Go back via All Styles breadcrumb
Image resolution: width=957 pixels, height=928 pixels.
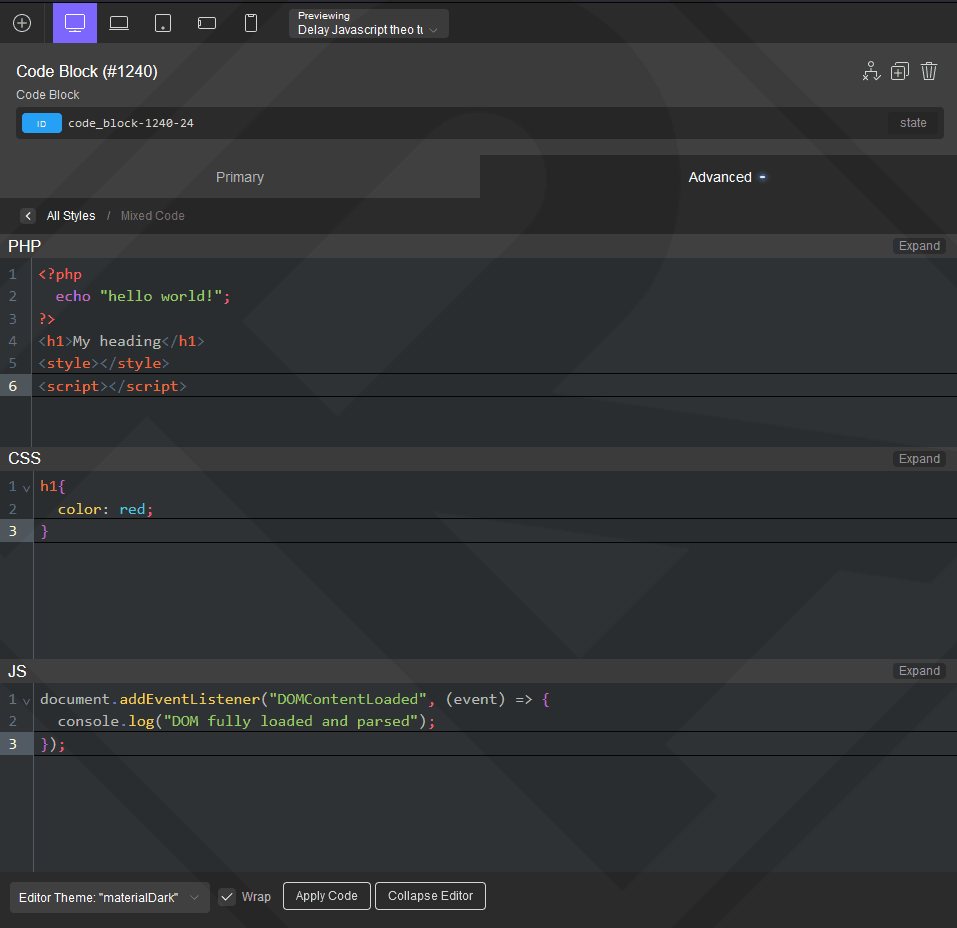71,216
